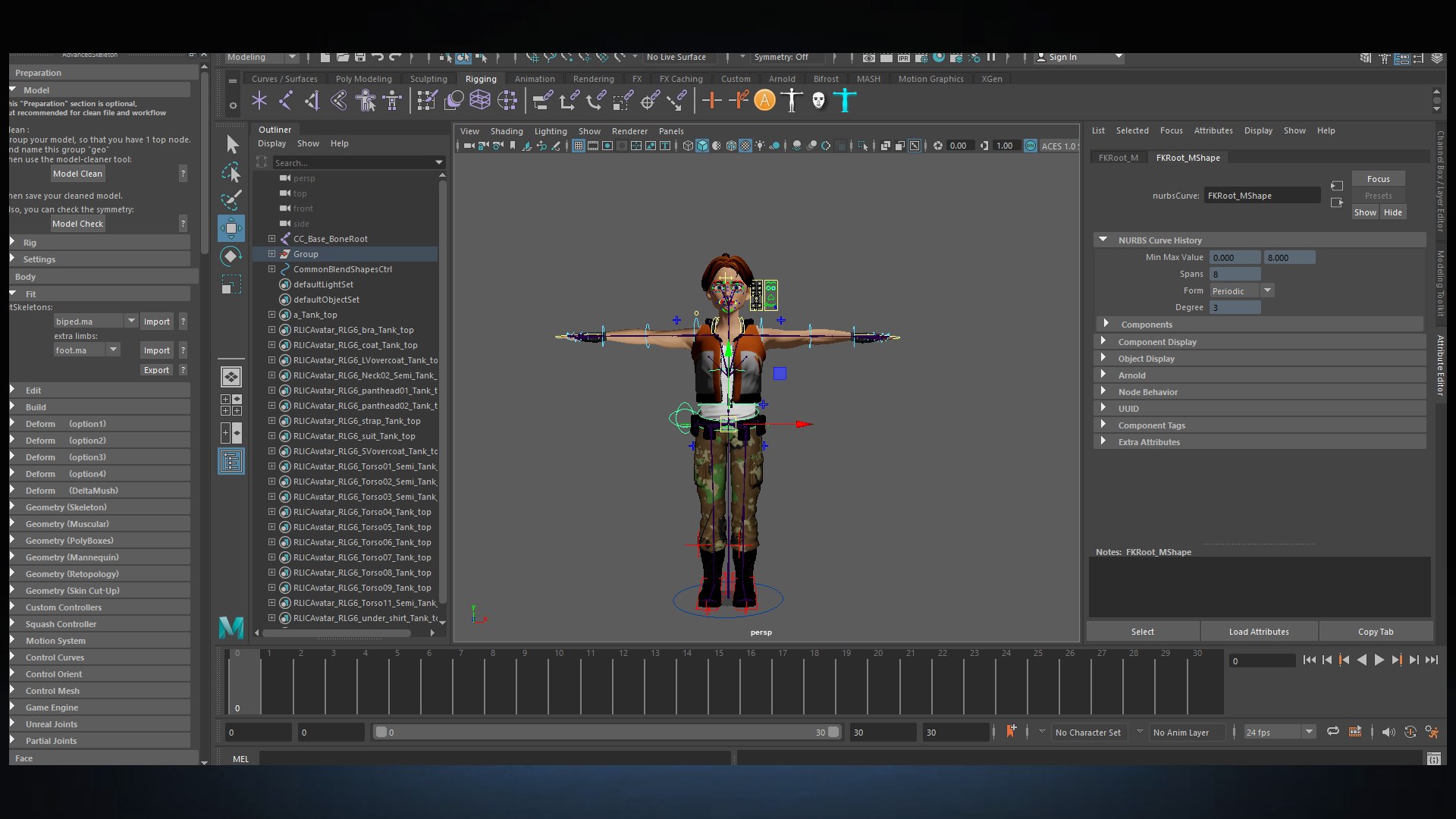
Task: Open the Outliner Display menu
Action: [272, 143]
